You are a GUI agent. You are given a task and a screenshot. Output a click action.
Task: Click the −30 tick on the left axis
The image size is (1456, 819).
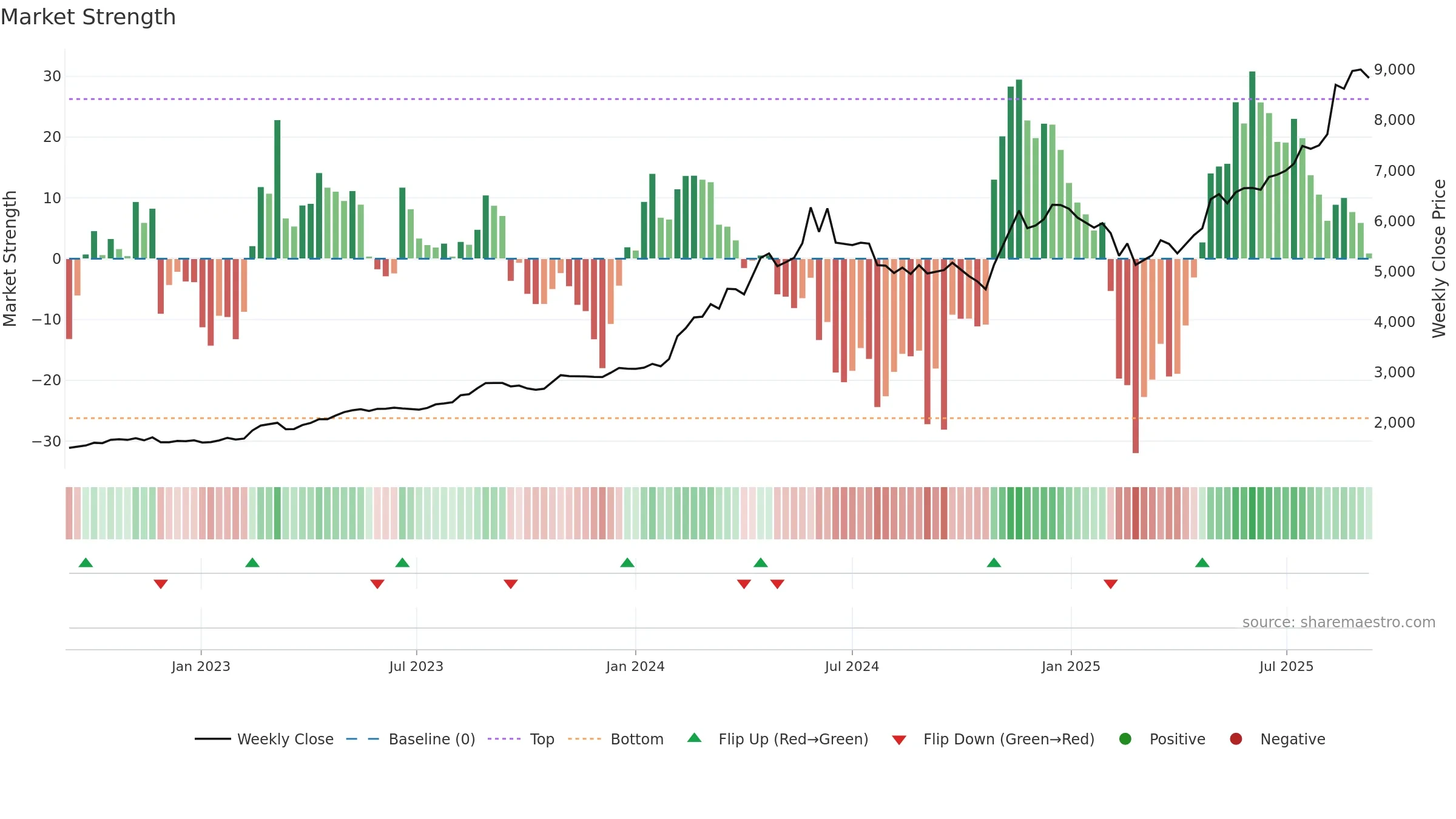tap(47, 442)
